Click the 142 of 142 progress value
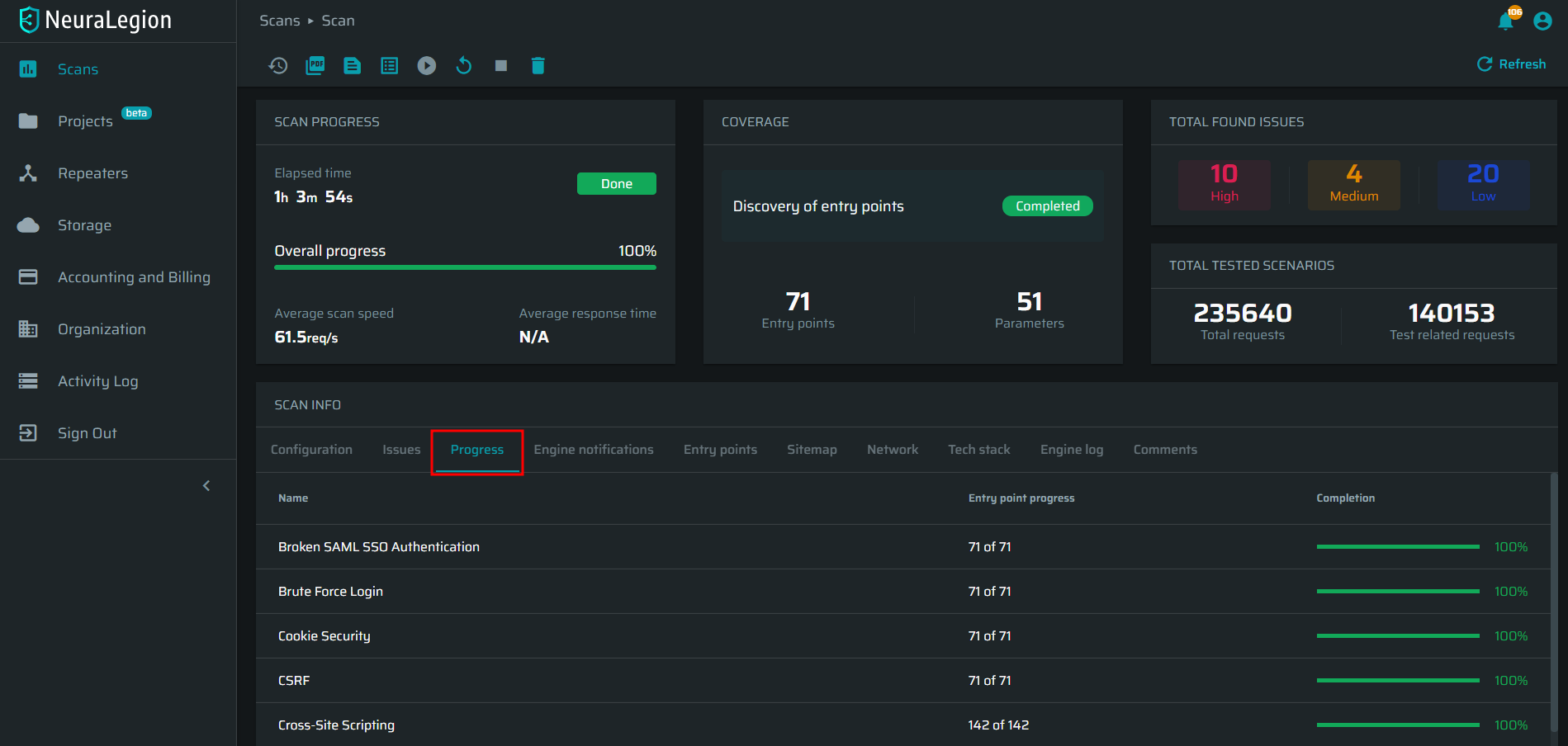This screenshot has width=1568, height=746. [x=998, y=725]
